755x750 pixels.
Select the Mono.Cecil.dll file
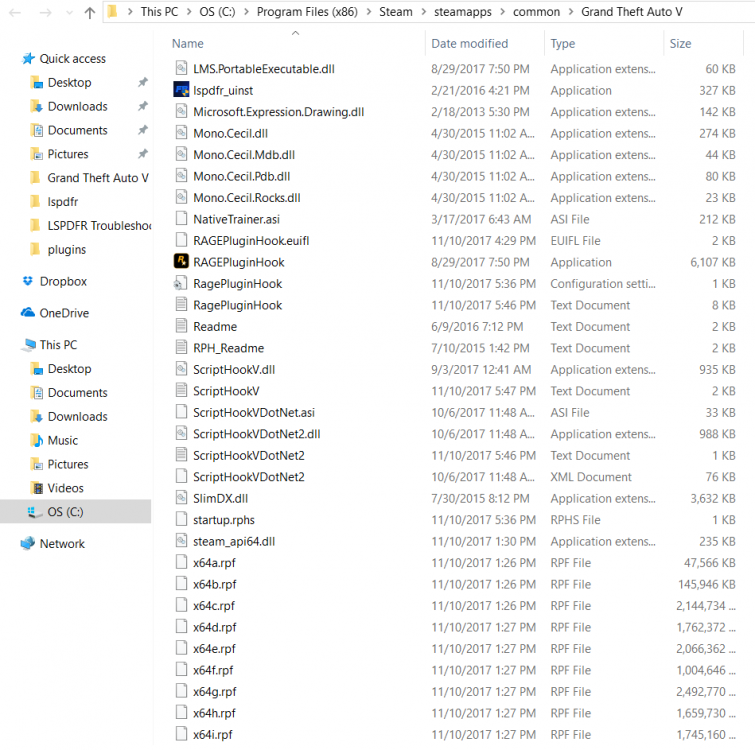230,133
